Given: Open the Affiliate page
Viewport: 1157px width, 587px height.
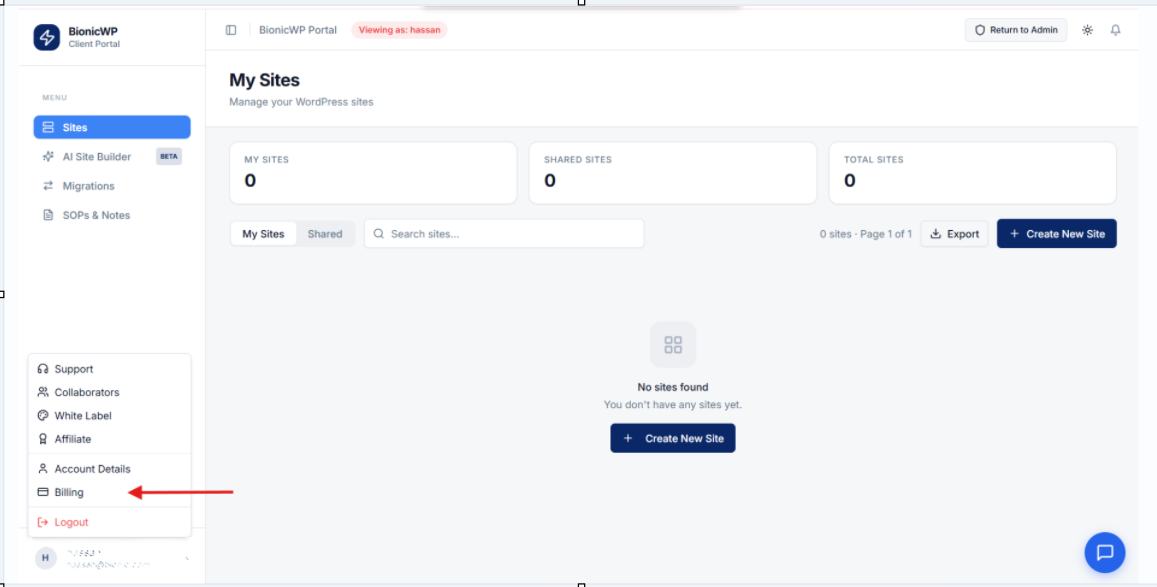Looking at the screenshot, I should tap(109, 439).
